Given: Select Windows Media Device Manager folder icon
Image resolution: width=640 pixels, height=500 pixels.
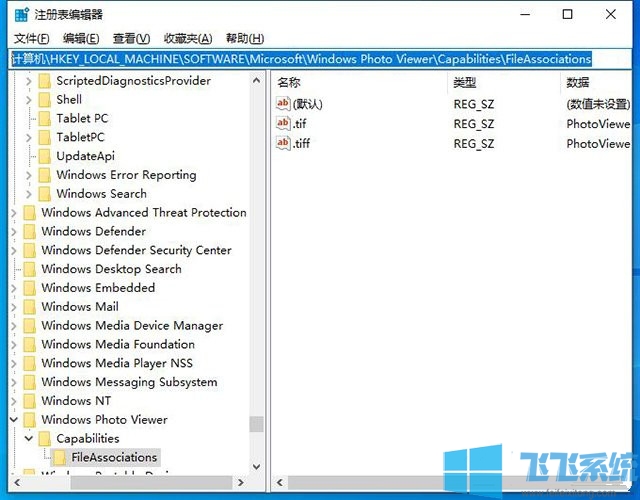Looking at the screenshot, I should coord(29,326).
